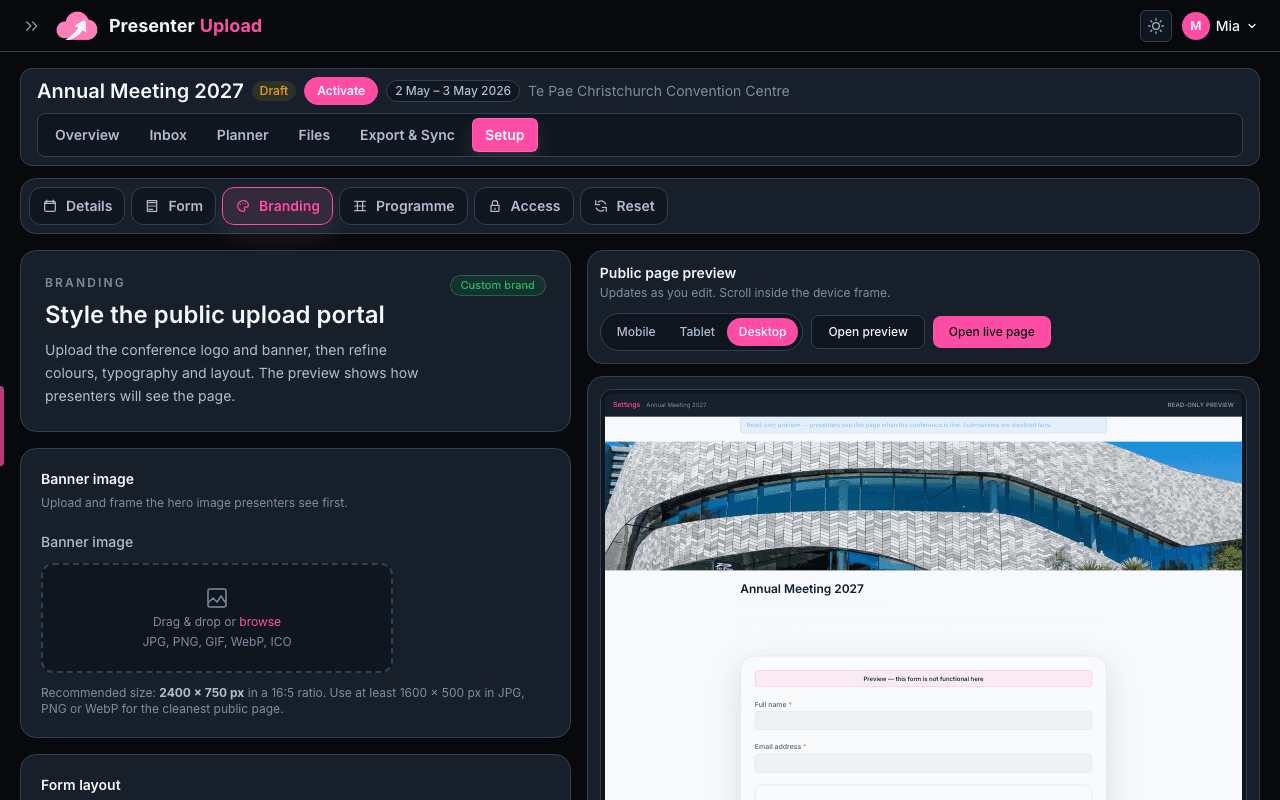Click the palette icon on Branding
This screenshot has height=800, width=1280.
[243, 206]
